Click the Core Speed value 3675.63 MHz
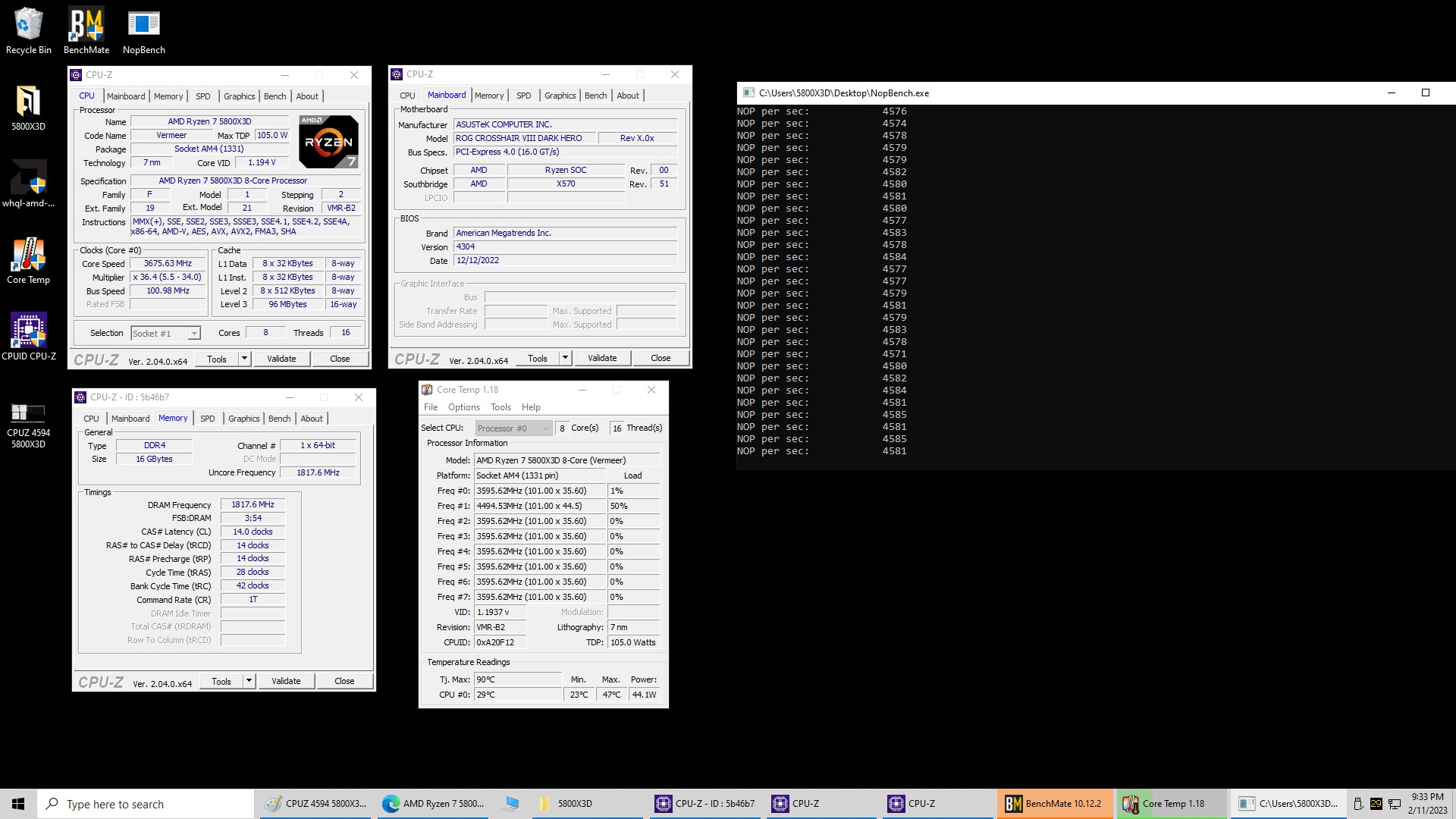The height and width of the screenshot is (819, 1456). (x=168, y=264)
